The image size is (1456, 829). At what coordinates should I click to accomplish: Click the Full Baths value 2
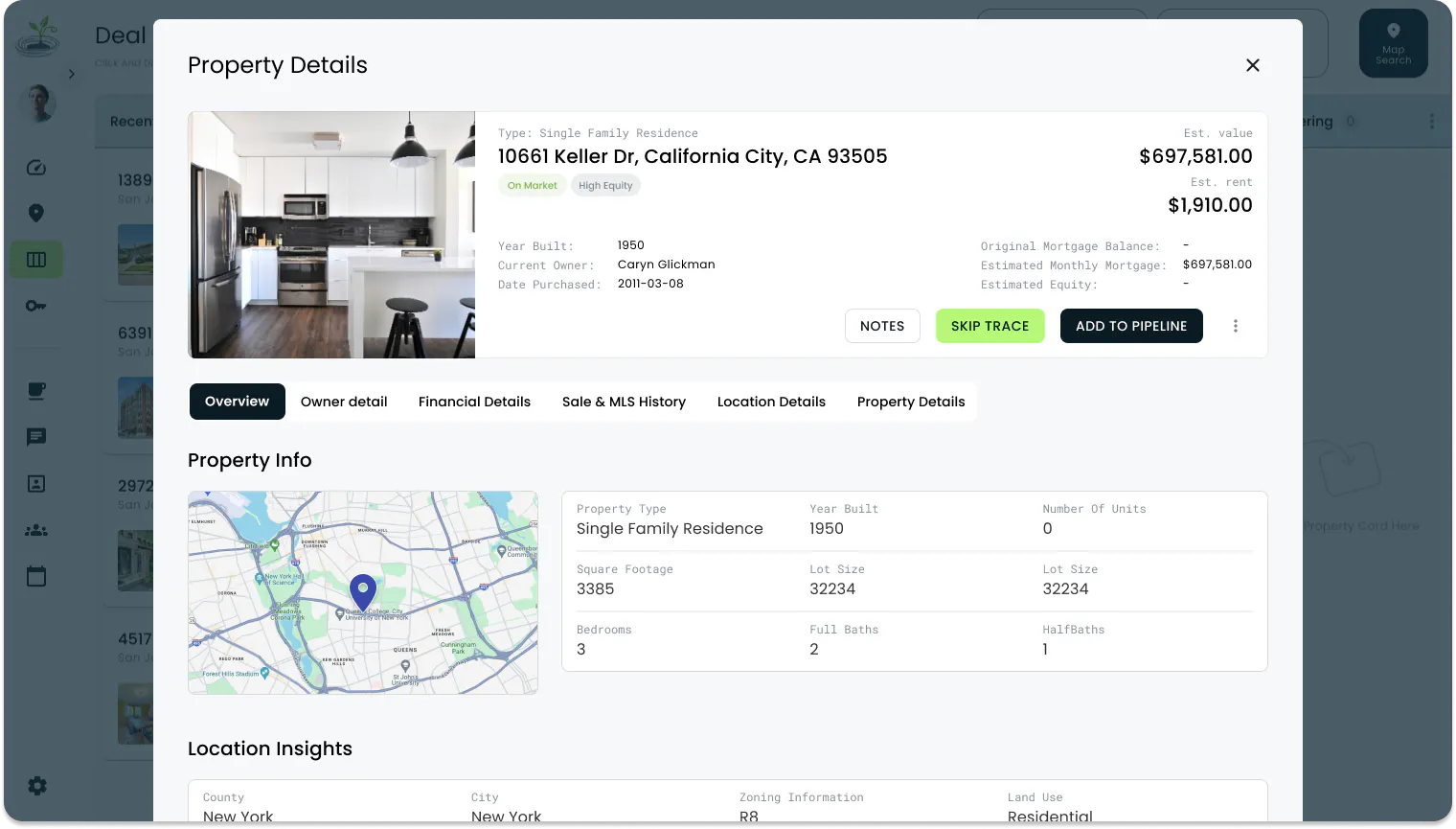pos(814,650)
